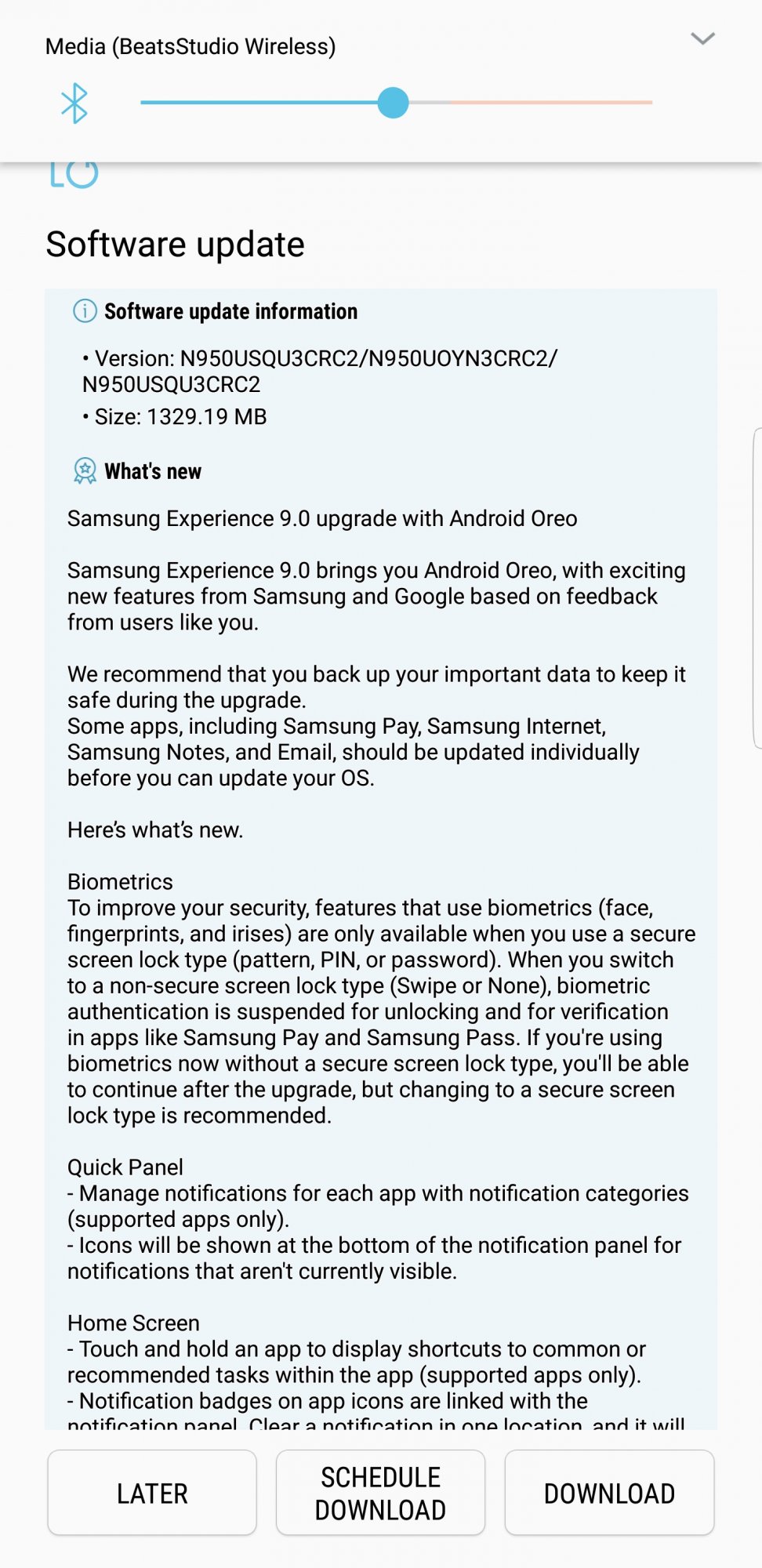The width and height of the screenshot is (762, 1568).
Task: Tap the What's new title text
Action: [153, 471]
